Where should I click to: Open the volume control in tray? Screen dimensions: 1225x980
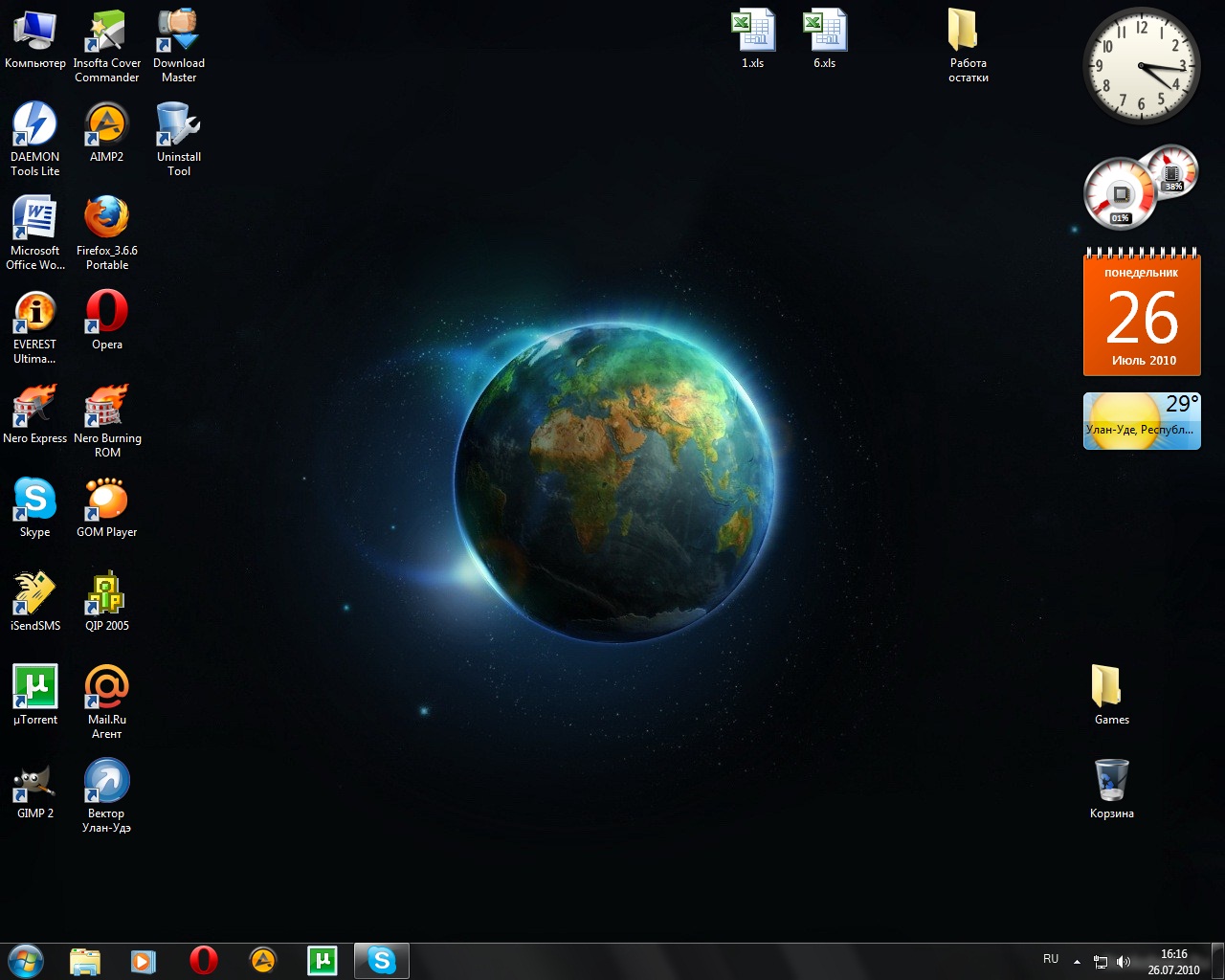(1124, 962)
